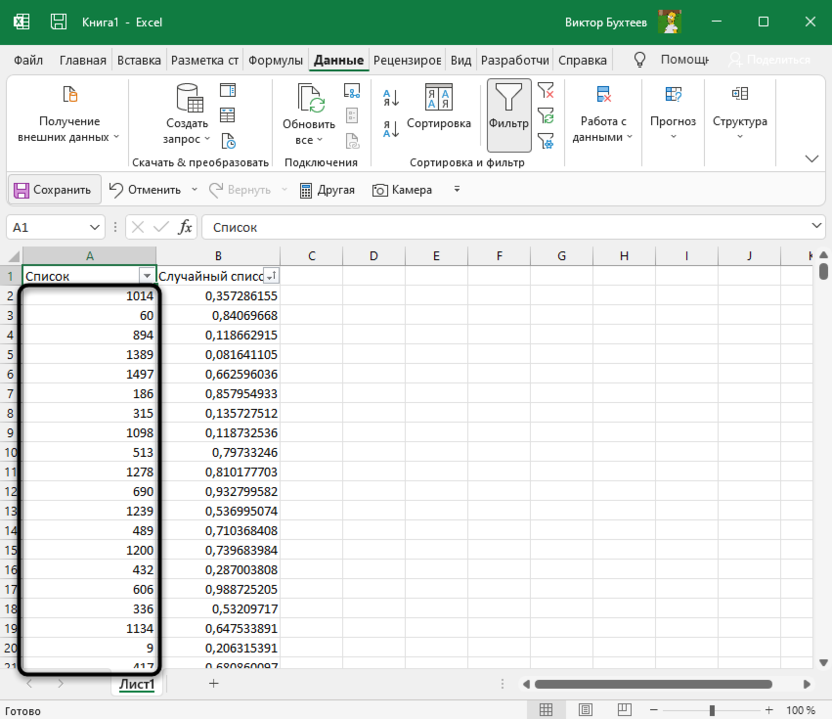Screen dimensions: 832x719
Task: Switch to the Вид tab
Action: point(461,60)
